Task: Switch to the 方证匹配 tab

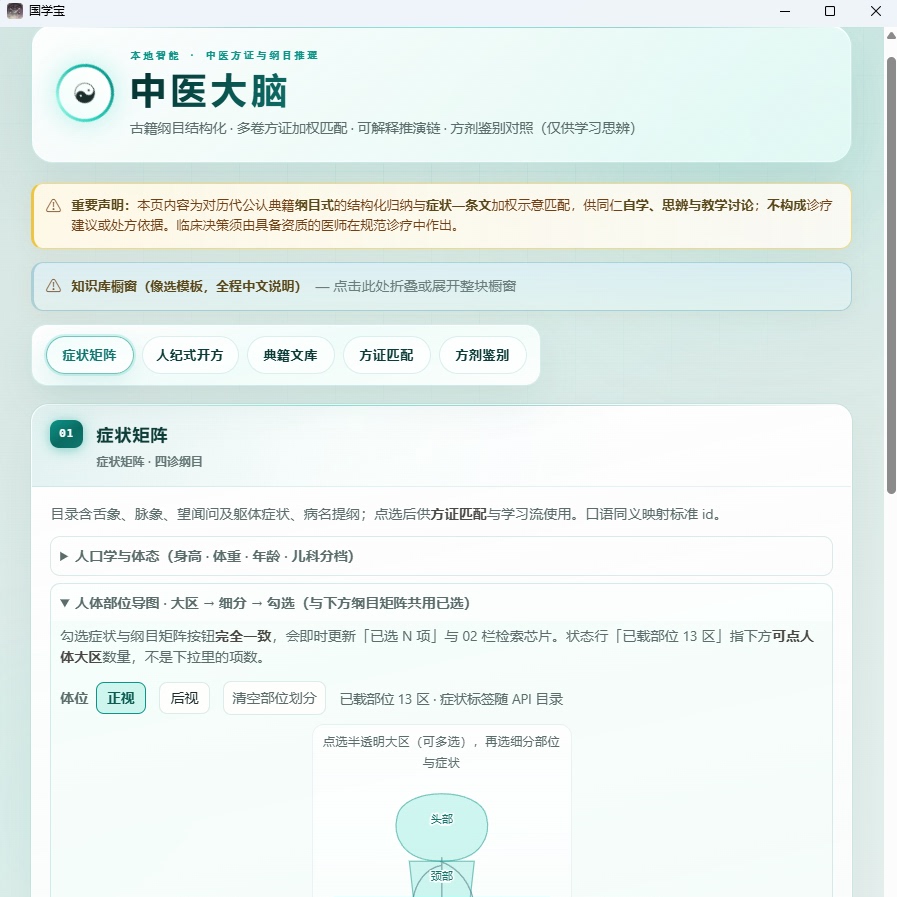Action: pos(387,355)
